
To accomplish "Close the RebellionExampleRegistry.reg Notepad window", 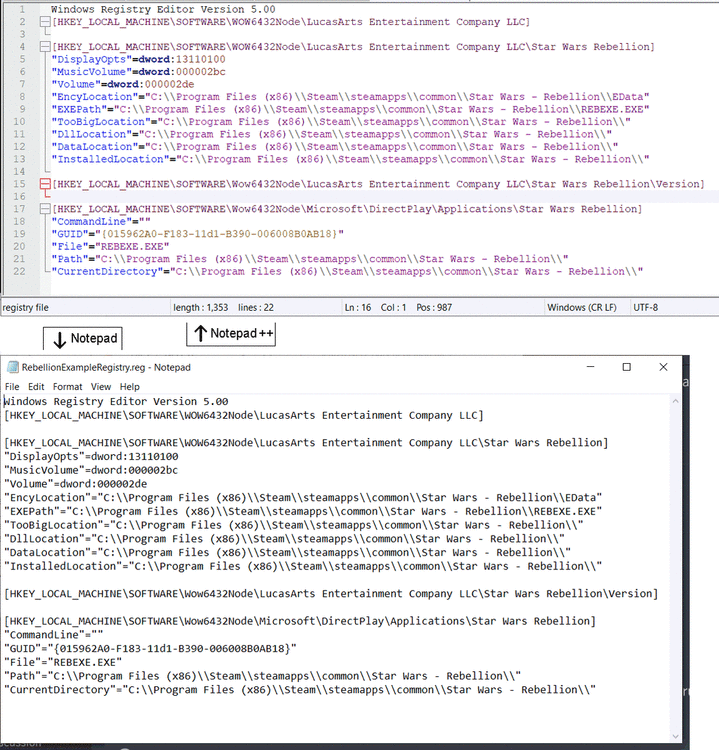I will [663, 367].
